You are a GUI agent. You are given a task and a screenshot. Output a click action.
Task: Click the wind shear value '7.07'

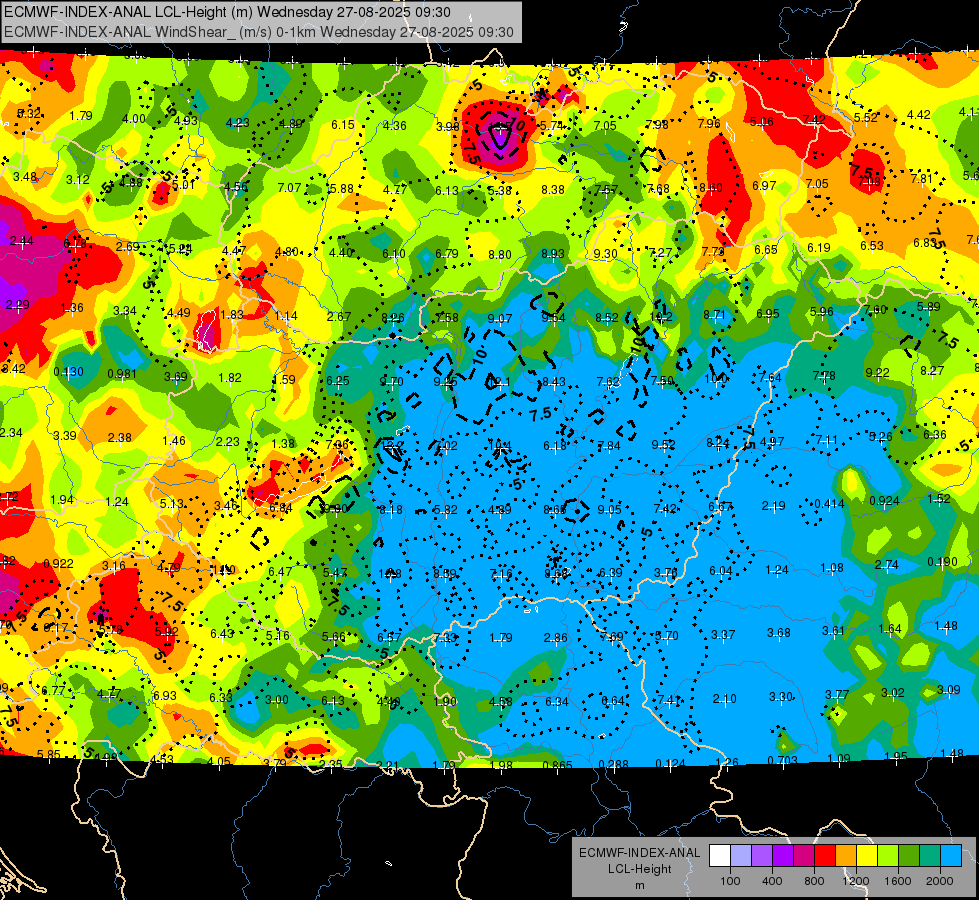tap(289, 187)
